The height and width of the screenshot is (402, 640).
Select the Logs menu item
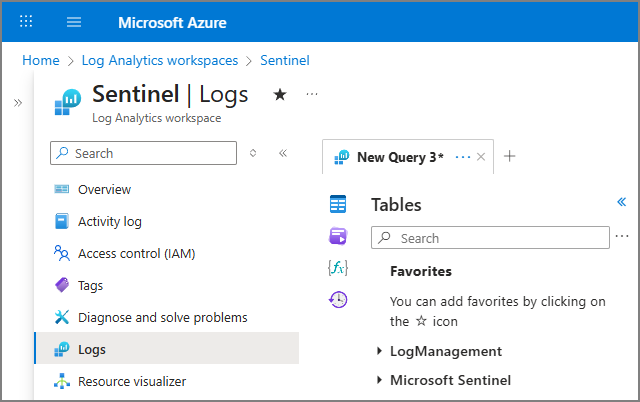pyautogui.click(x=167, y=349)
